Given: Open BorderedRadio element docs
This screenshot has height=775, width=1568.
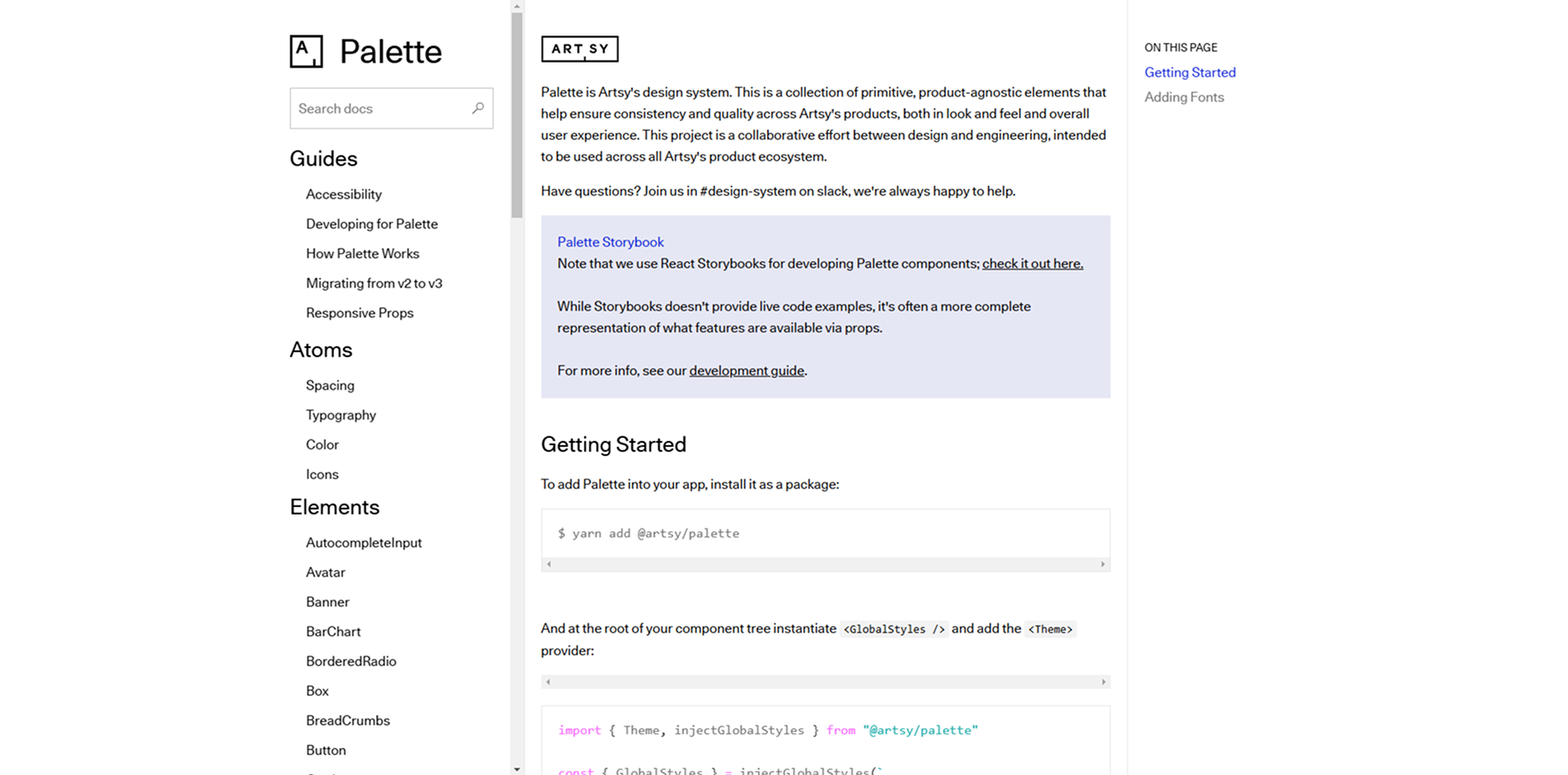Looking at the screenshot, I should coord(351,662).
